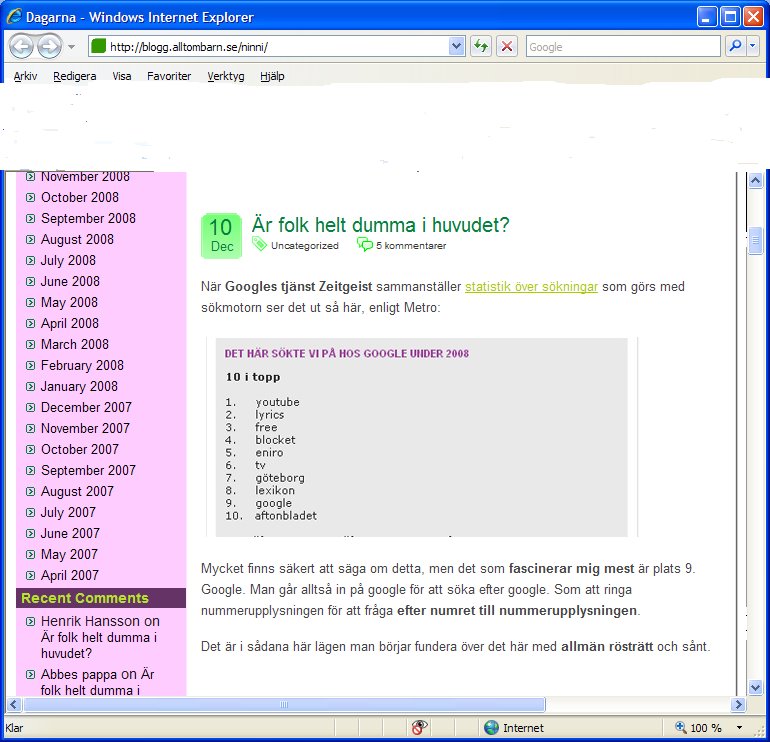Click the Refresh page button
The height and width of the screenshot is (742, 770).
pos(481,47)
